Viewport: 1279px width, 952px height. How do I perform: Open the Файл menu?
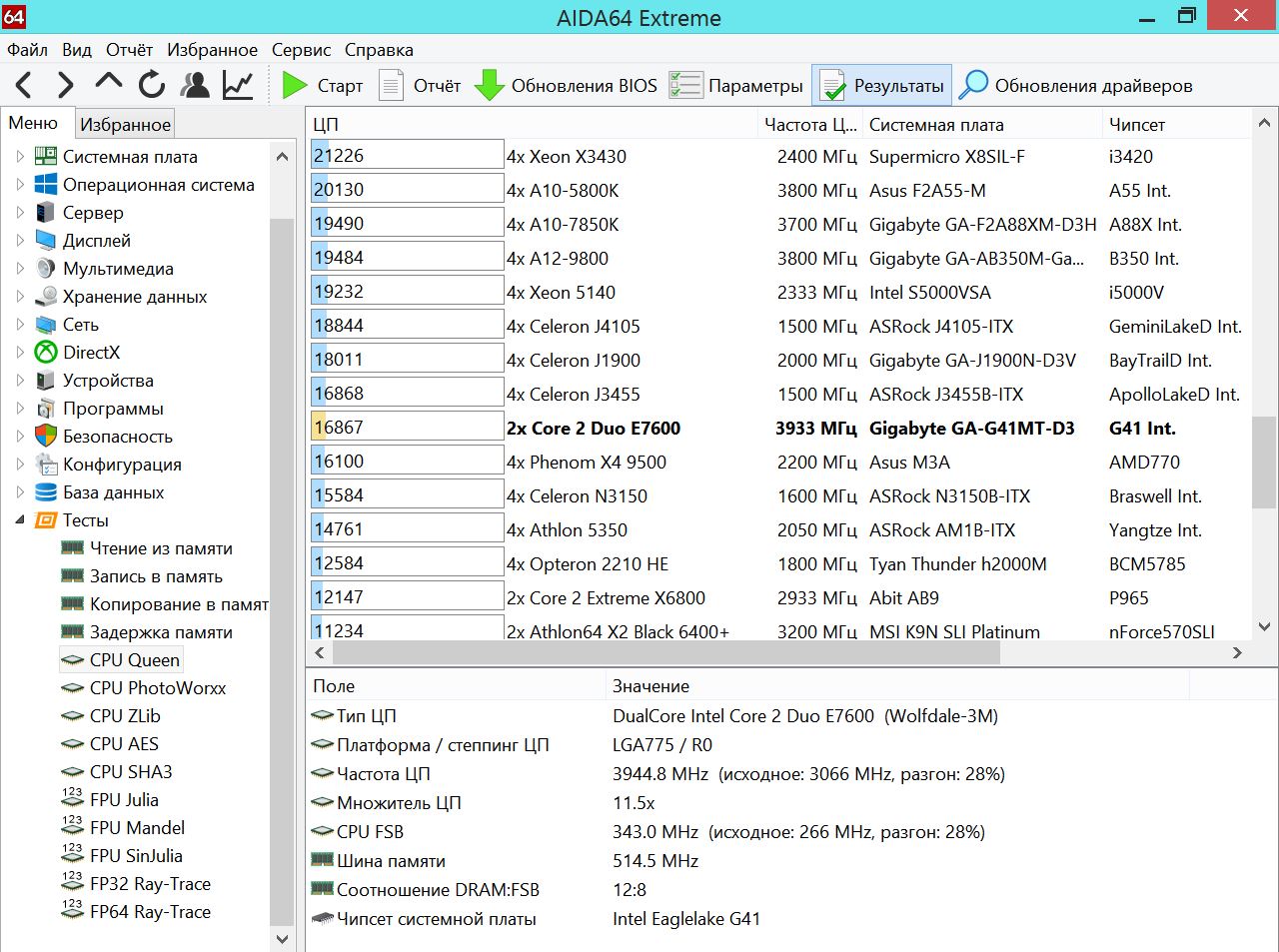tap(27, 50)
